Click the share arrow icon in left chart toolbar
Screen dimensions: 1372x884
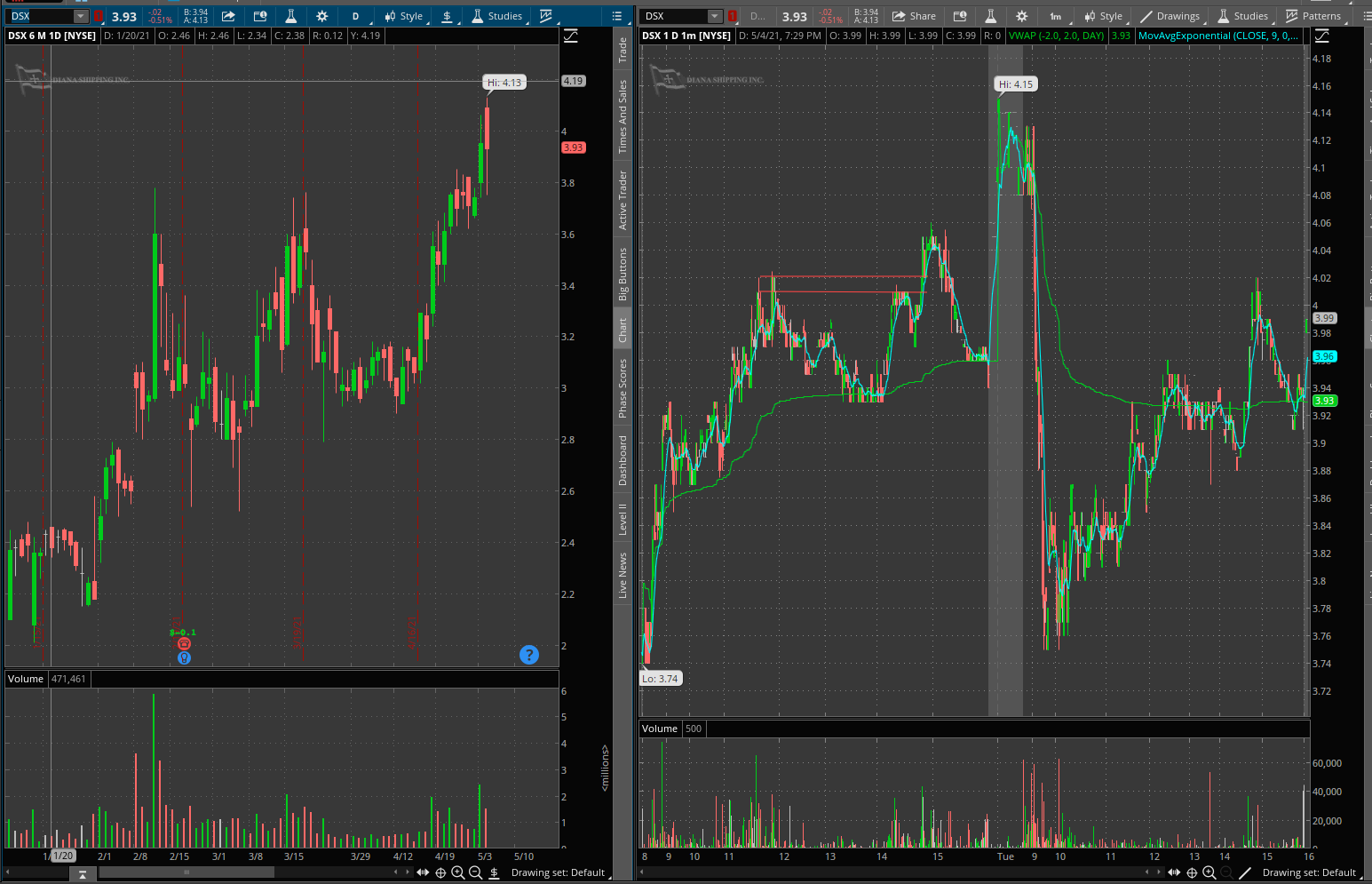(x=228, y=16)
